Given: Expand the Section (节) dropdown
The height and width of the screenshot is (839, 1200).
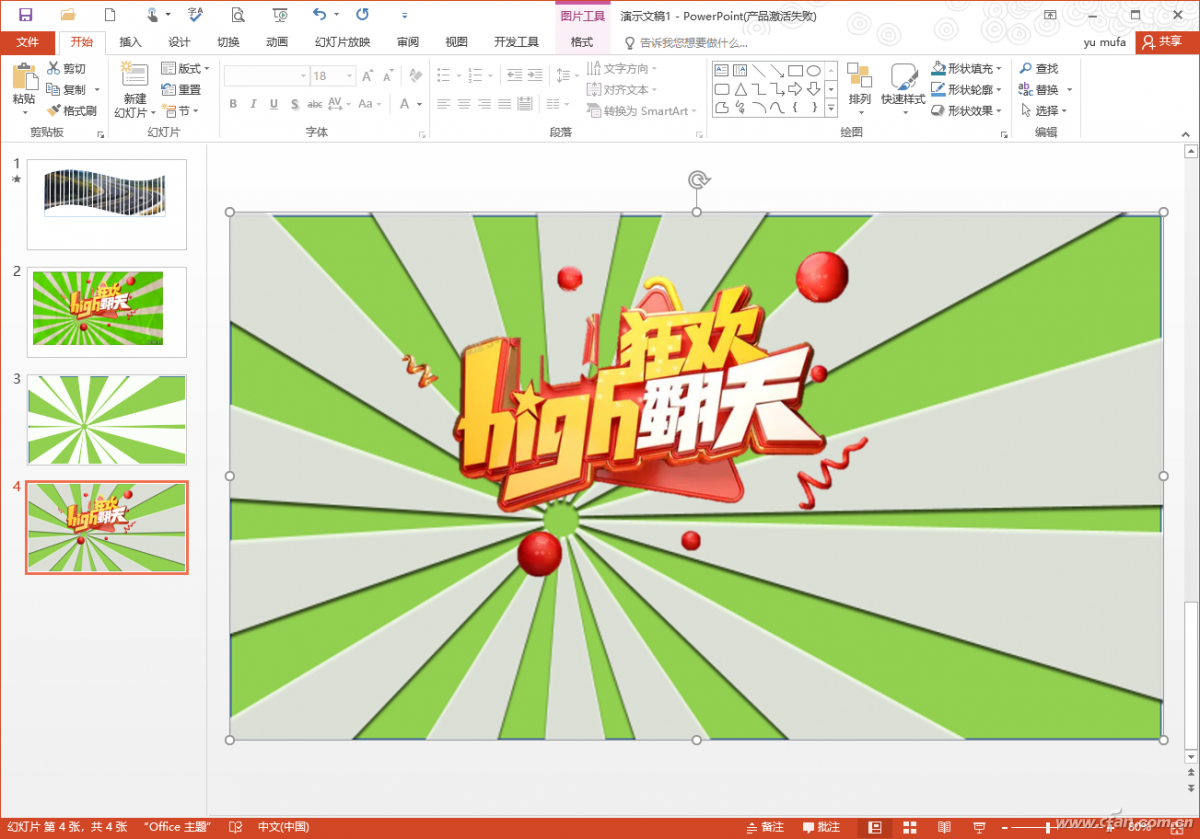Looking at the screenshot, I should (x=181, y=111).
